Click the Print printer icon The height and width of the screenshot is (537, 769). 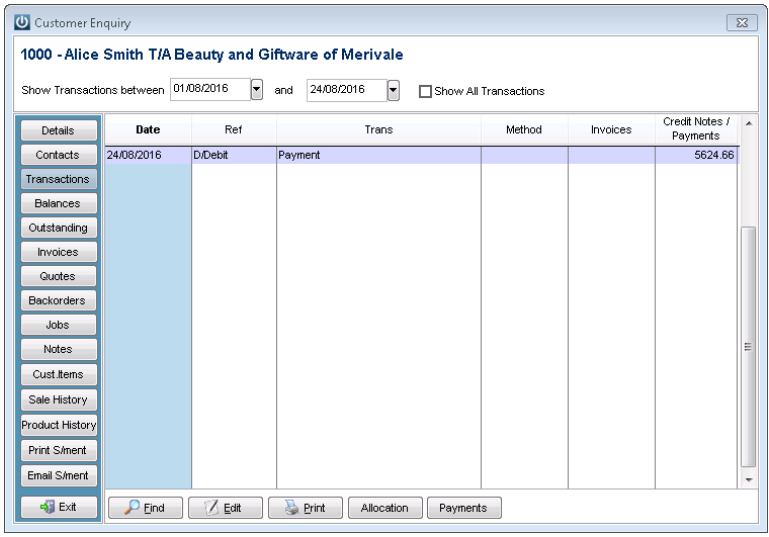click(292, 507)
